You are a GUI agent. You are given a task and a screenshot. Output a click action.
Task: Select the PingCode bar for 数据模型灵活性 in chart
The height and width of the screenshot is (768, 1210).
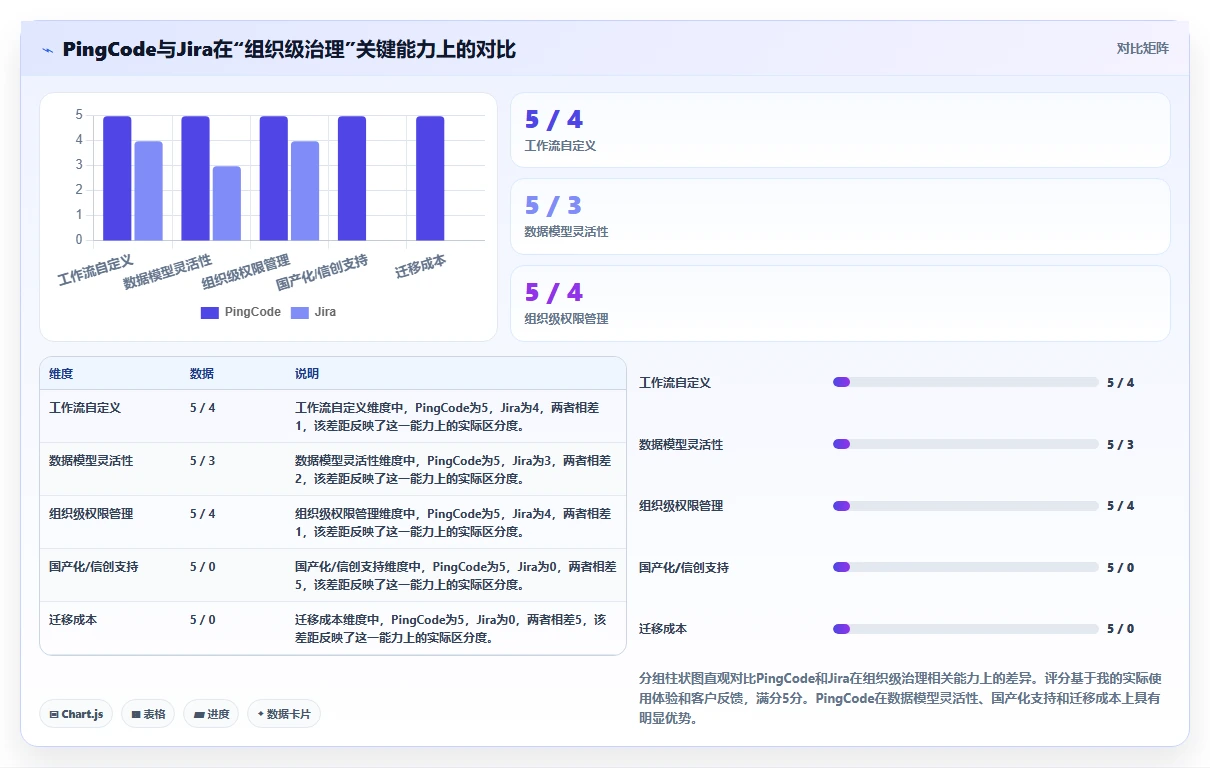[x=195, y=178]
